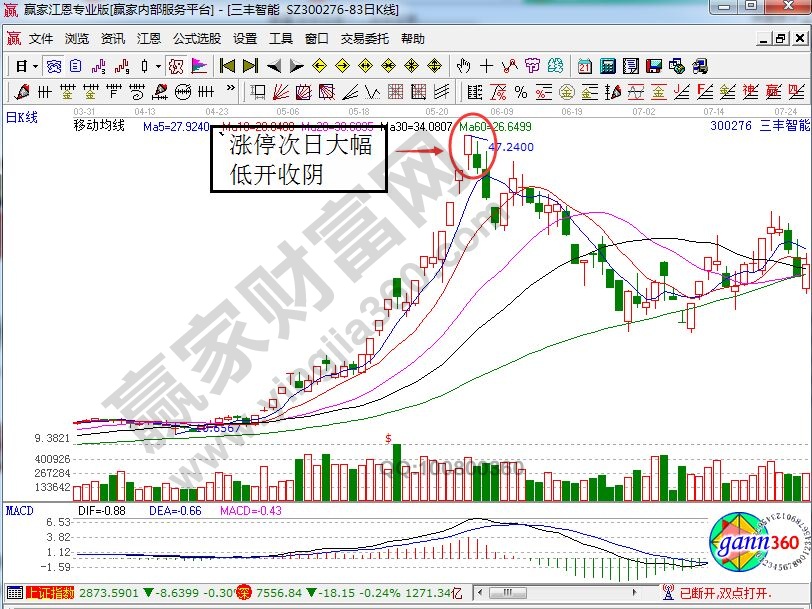Click the pink flag icon in toolbar

[199, 66]
